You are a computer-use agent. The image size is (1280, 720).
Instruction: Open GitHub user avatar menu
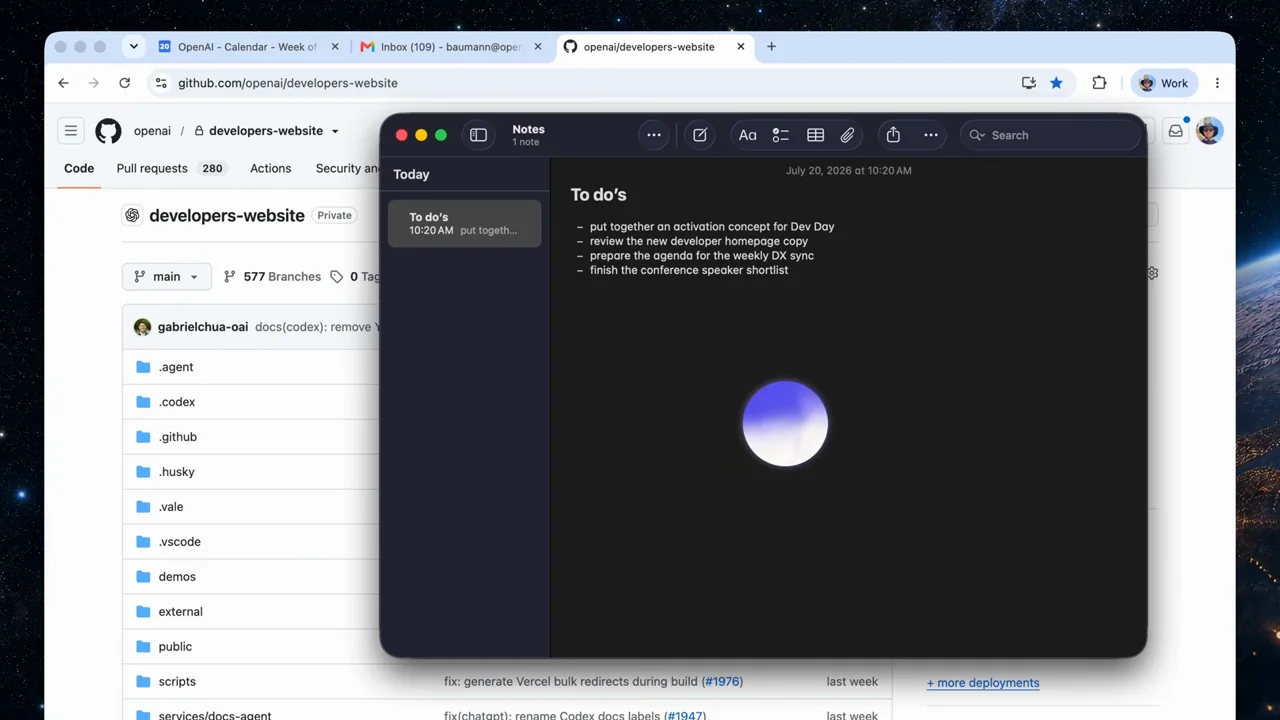coord(1209,131)
